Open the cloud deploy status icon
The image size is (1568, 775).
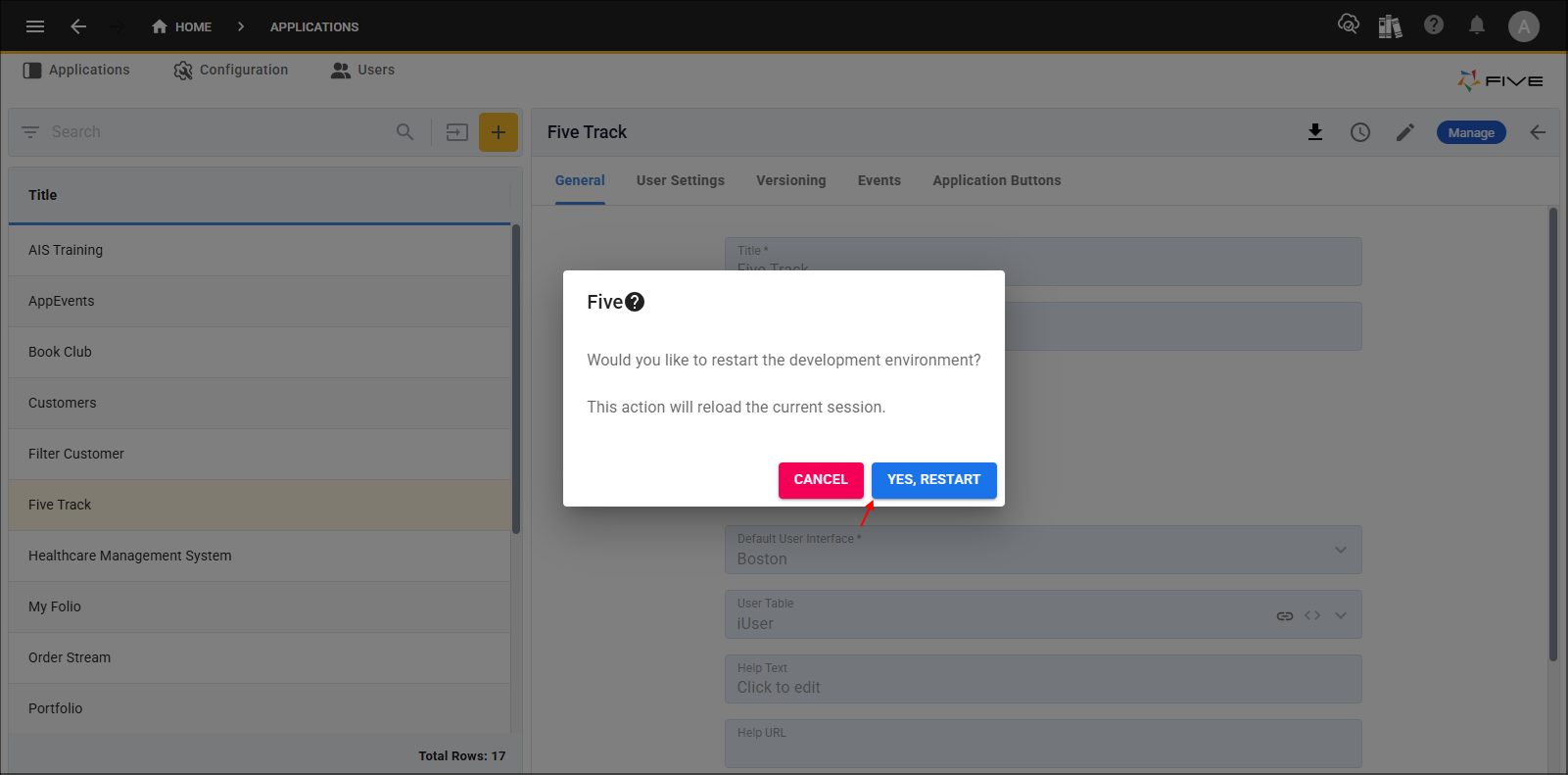(1349, 24)
